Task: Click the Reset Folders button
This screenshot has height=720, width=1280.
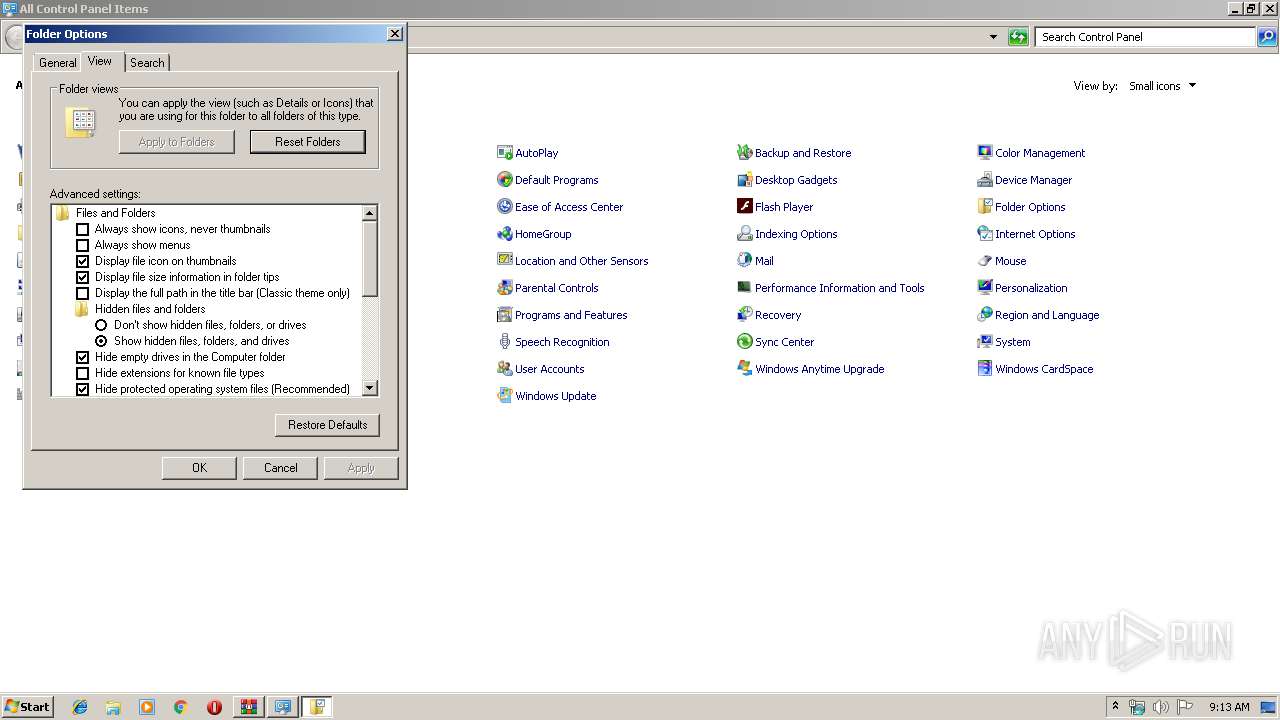Action: click(308, 142)
